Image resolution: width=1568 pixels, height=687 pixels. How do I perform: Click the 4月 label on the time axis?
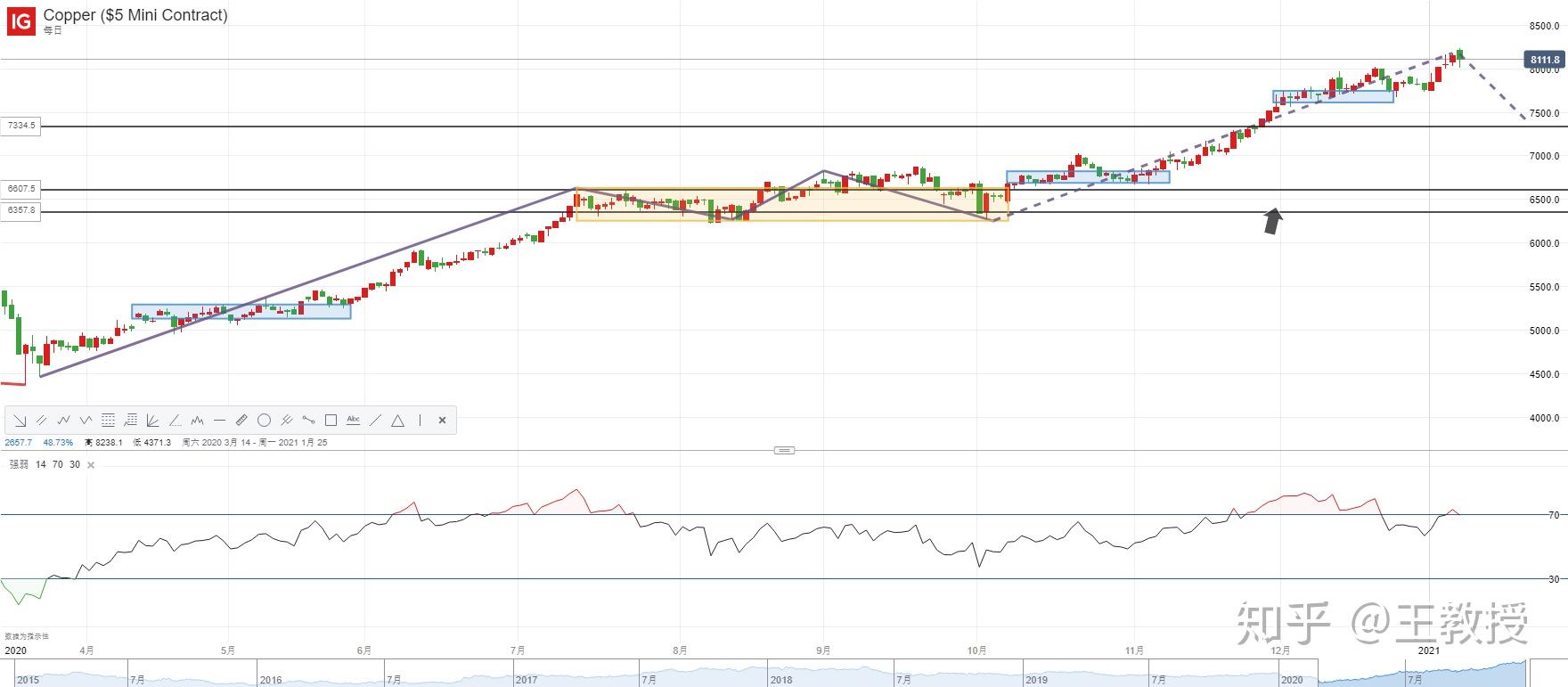pos(86,650)
